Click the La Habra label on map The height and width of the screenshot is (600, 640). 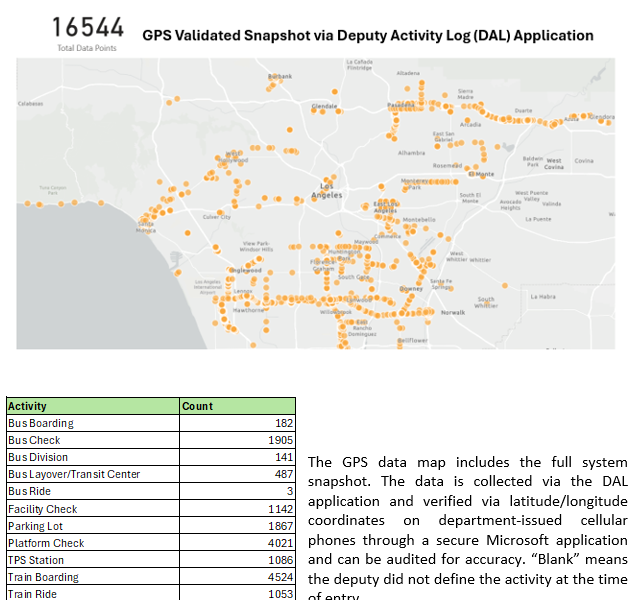[x=543, y=296]
